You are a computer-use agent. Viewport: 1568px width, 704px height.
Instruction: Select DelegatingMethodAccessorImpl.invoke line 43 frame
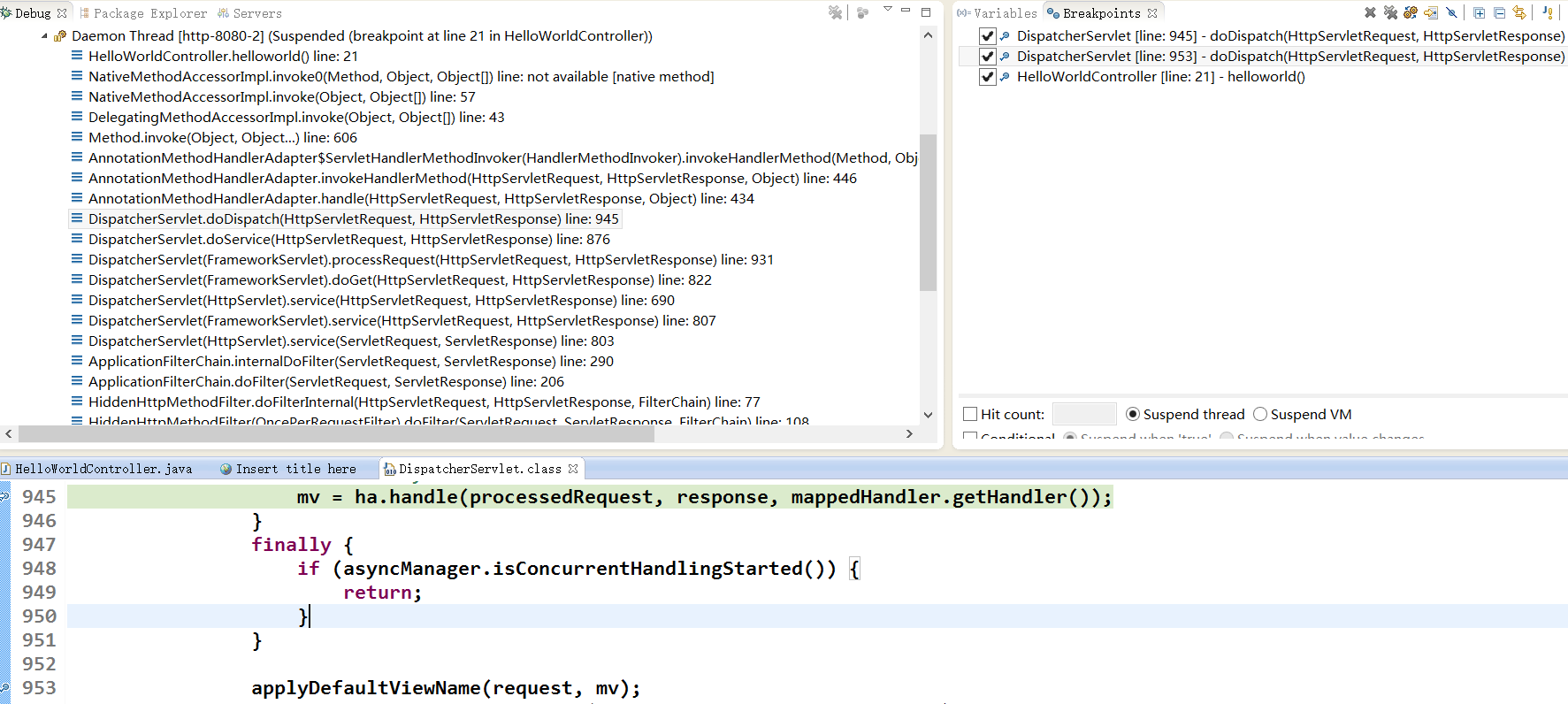click(296, 117)
